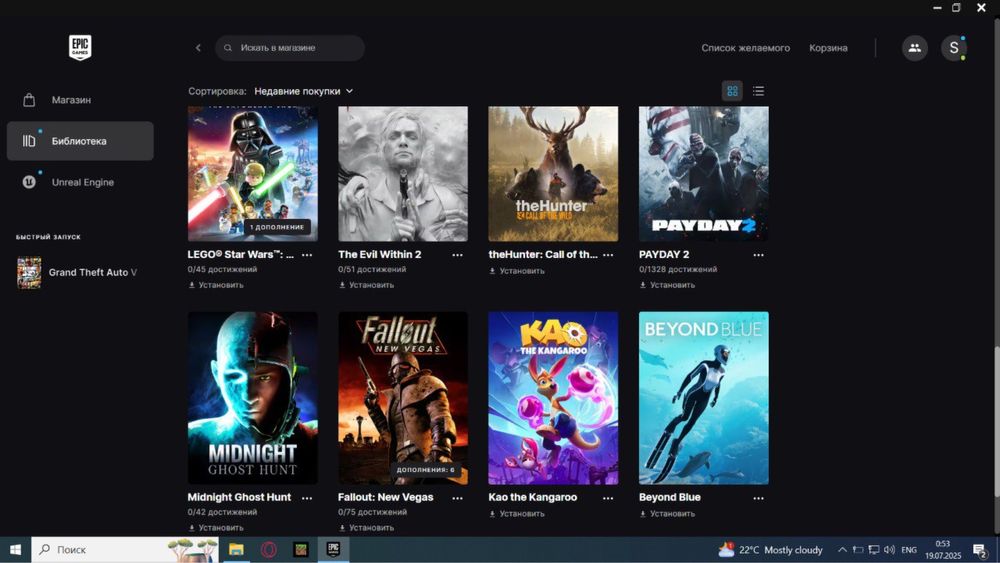This screenshot has width=1000, height=563.
Task: Open theHunter three-dot options menu
Action: pos(608,255)
